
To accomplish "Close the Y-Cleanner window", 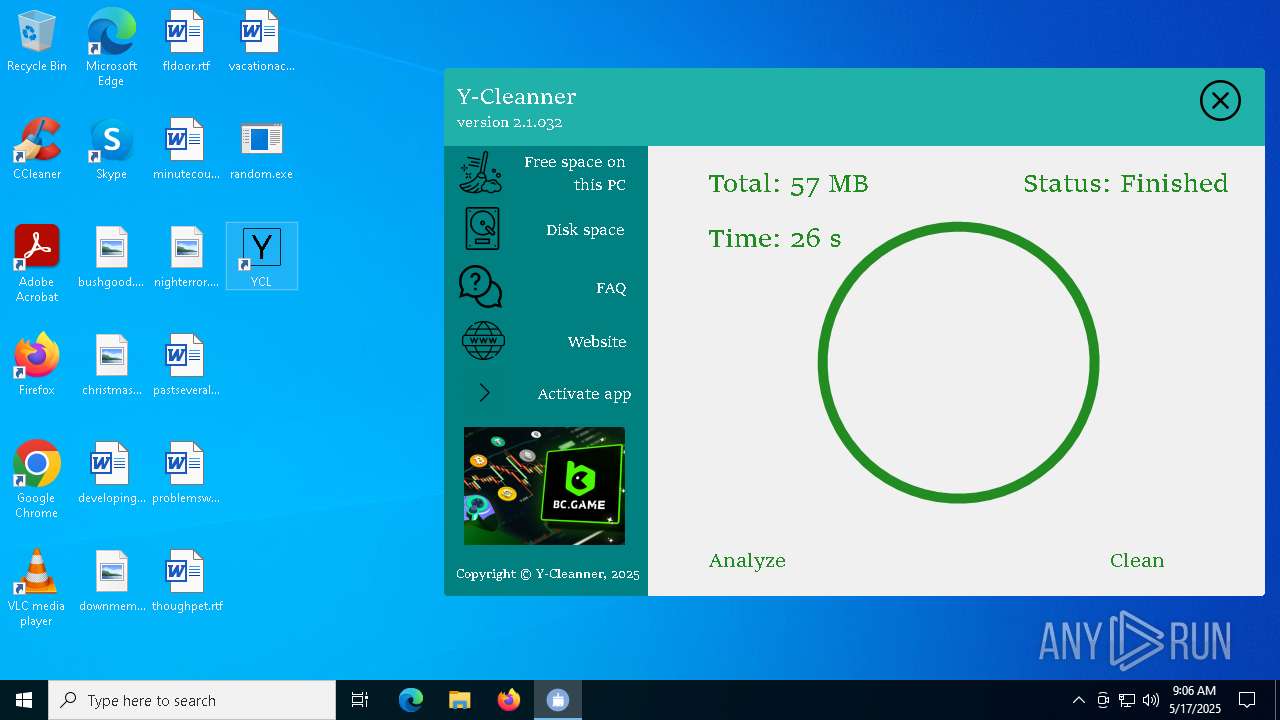I will click(1220, 101).
